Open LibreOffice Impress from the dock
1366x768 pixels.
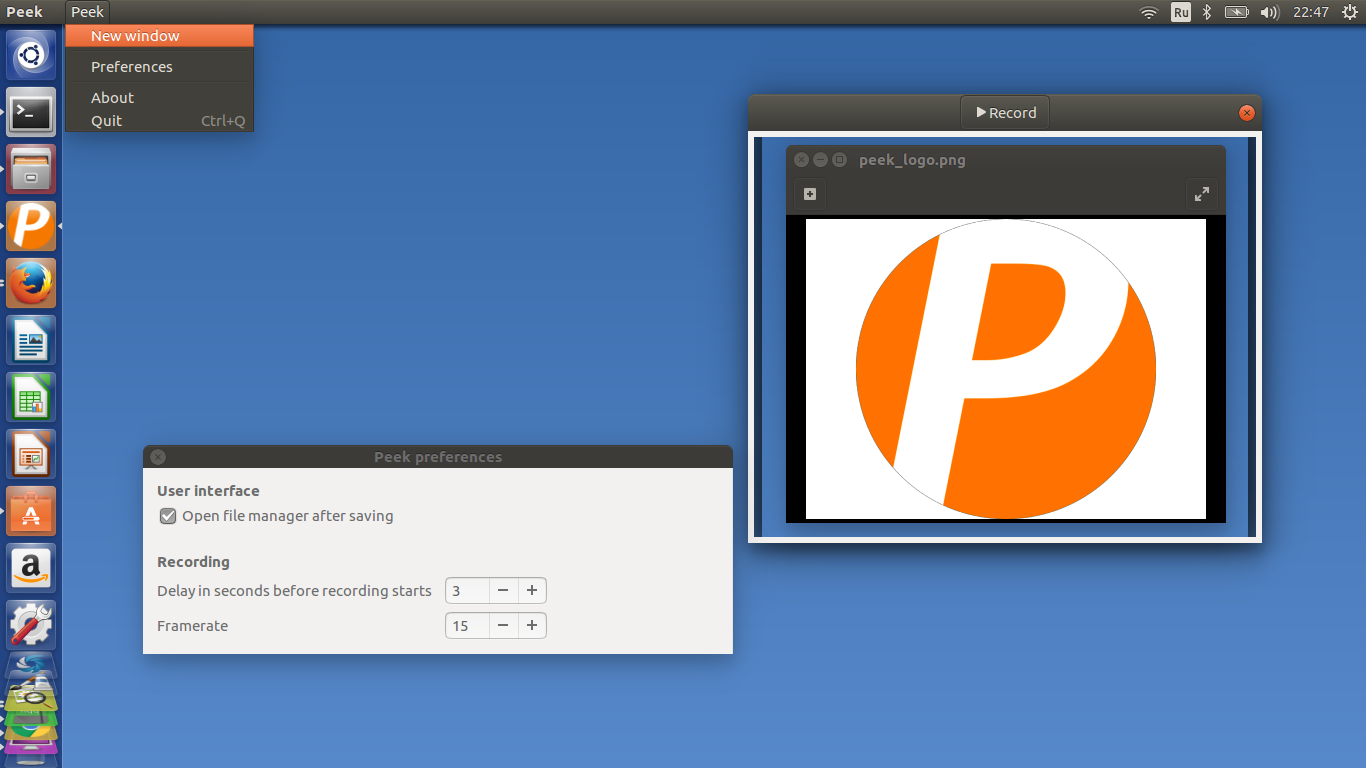click(x=31, y=454)
